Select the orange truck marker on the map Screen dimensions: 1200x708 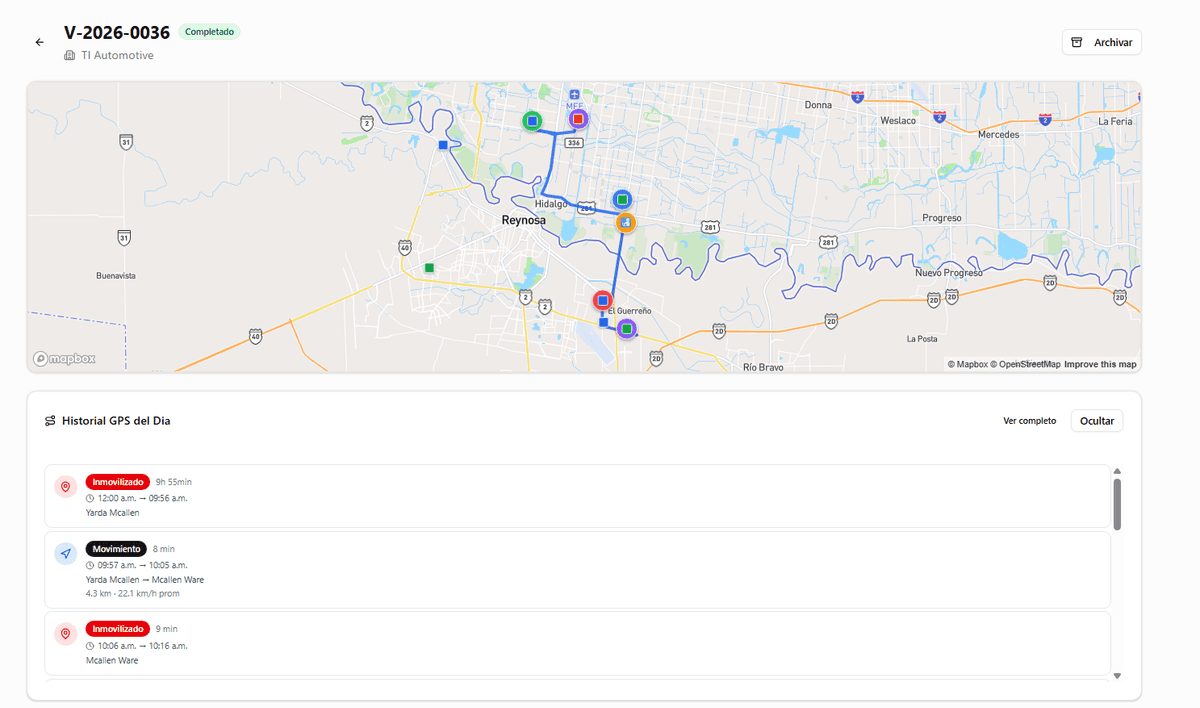(626, 222)
